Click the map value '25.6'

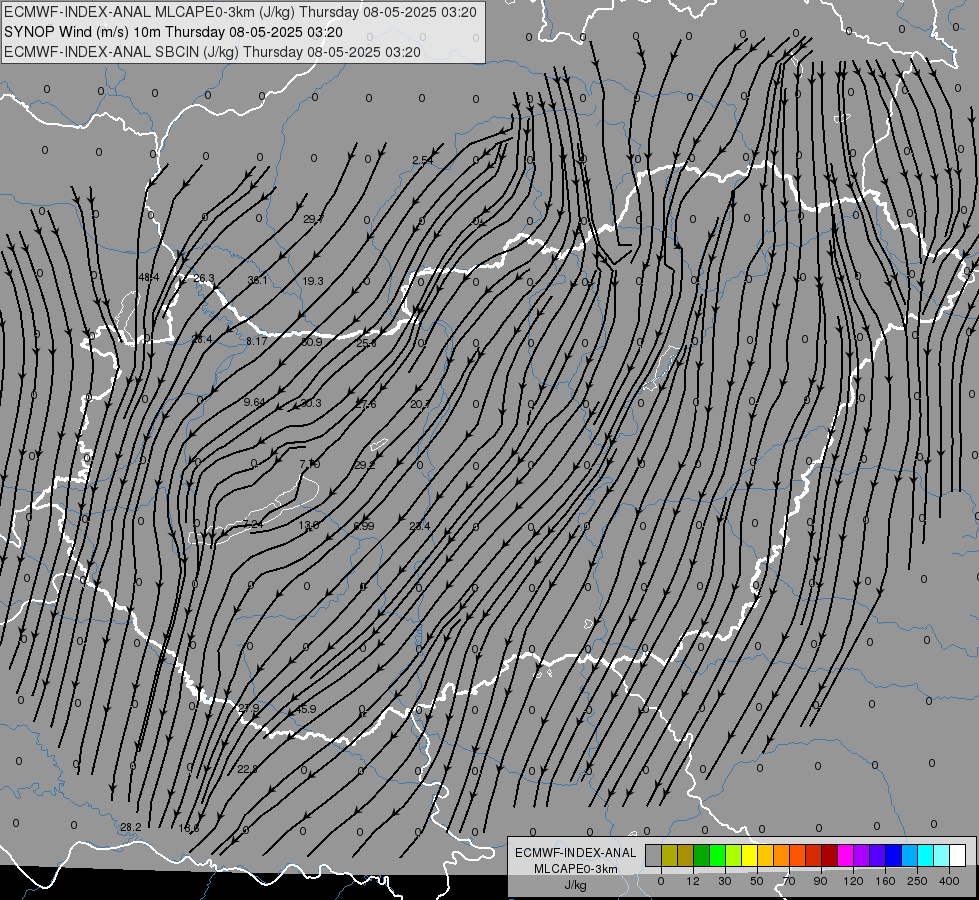pos(366,343)
